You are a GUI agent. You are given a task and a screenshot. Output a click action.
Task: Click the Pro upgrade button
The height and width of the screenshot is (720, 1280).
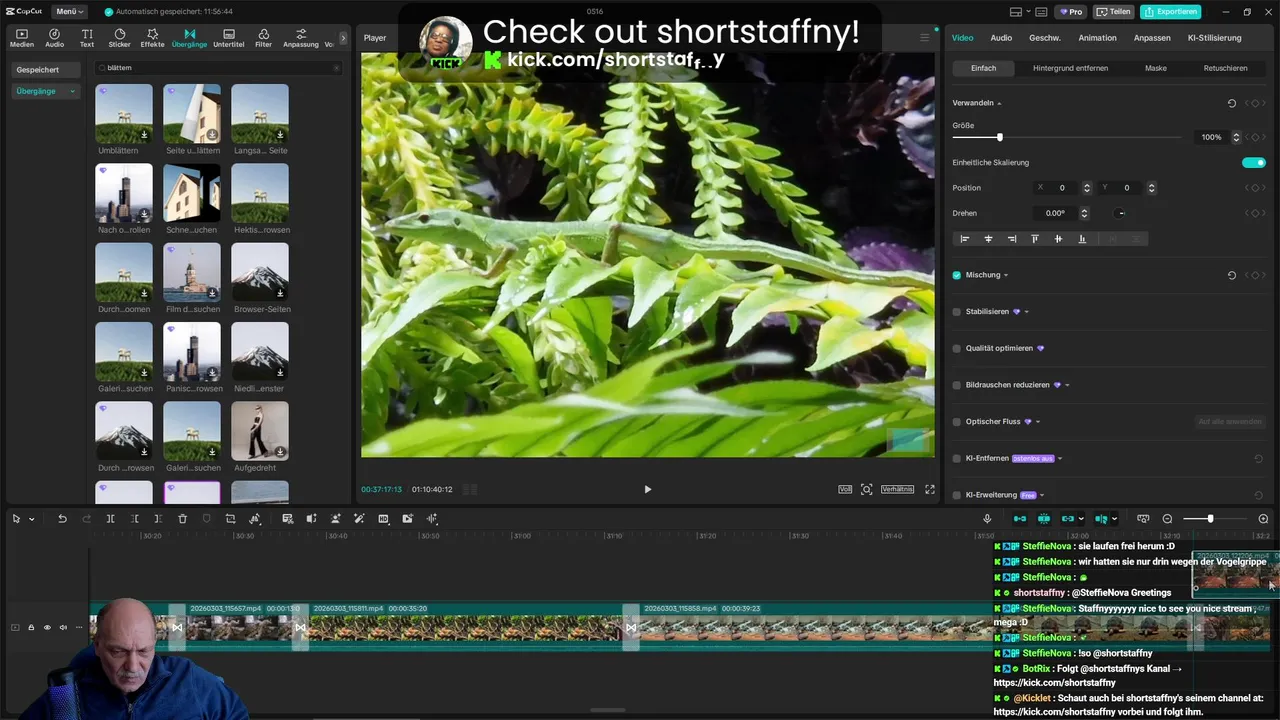point(1071,12)
